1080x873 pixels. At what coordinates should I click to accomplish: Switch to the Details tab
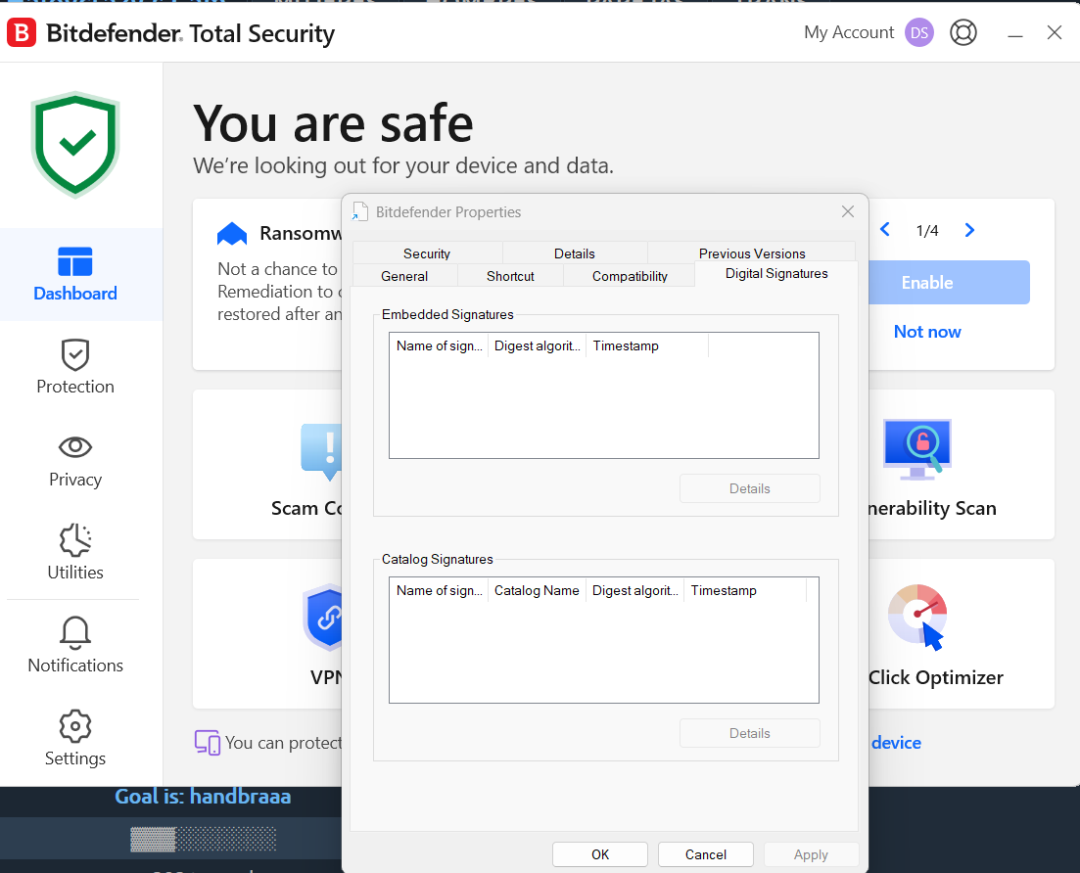pyautogui.click(x=574, y=254)
